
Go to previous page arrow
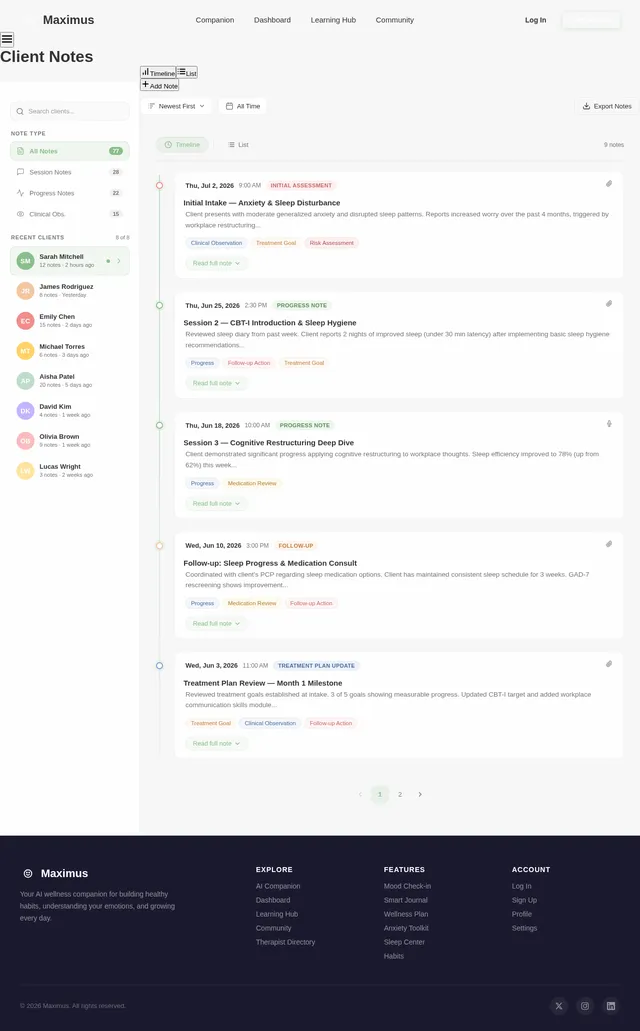pos(360,794)
